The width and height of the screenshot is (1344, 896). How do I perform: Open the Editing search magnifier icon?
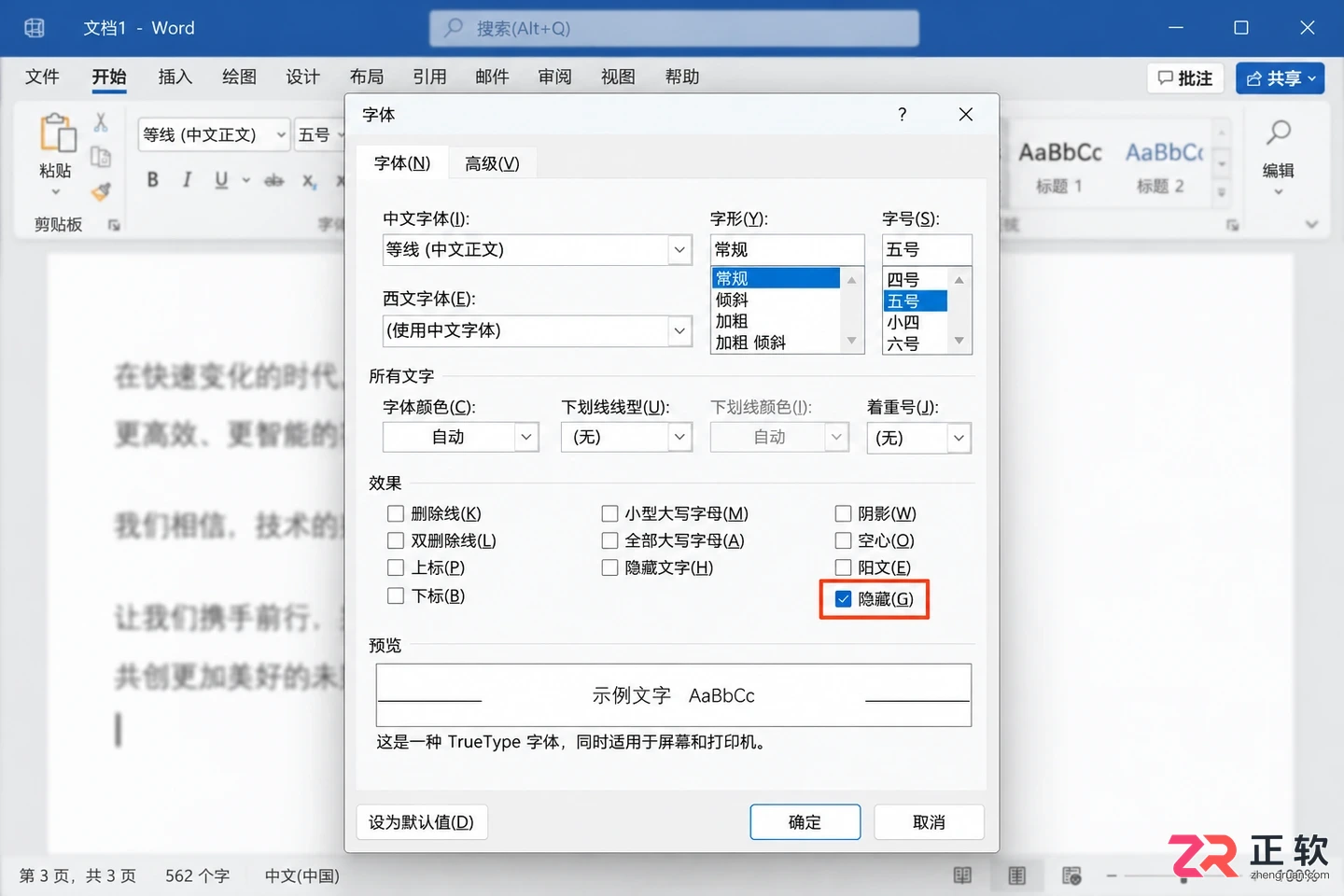pyautogui.click(x=1278, y=133)
